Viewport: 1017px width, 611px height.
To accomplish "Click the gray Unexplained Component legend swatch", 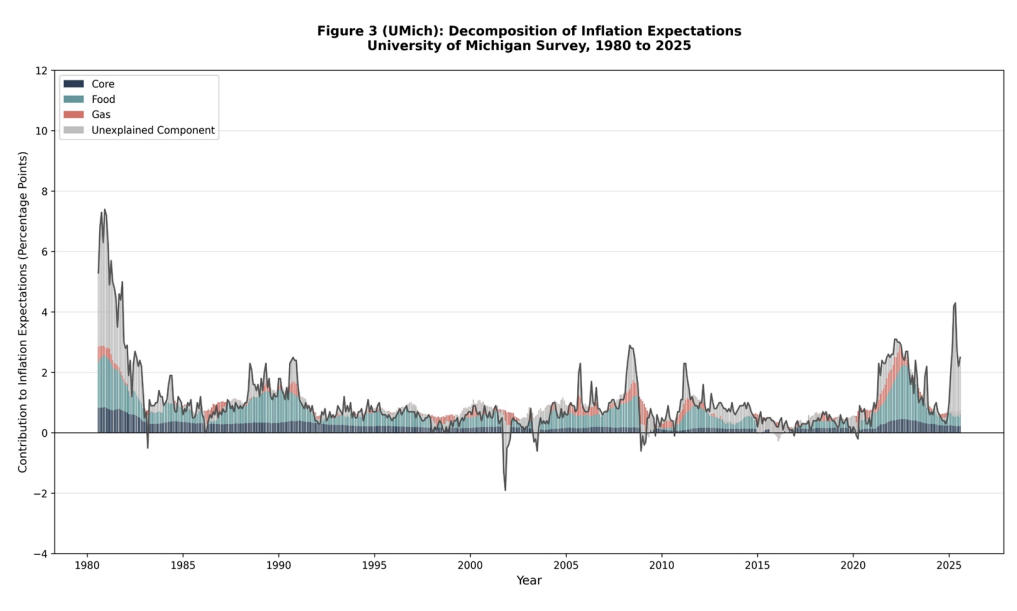I will tap(74, 130).
